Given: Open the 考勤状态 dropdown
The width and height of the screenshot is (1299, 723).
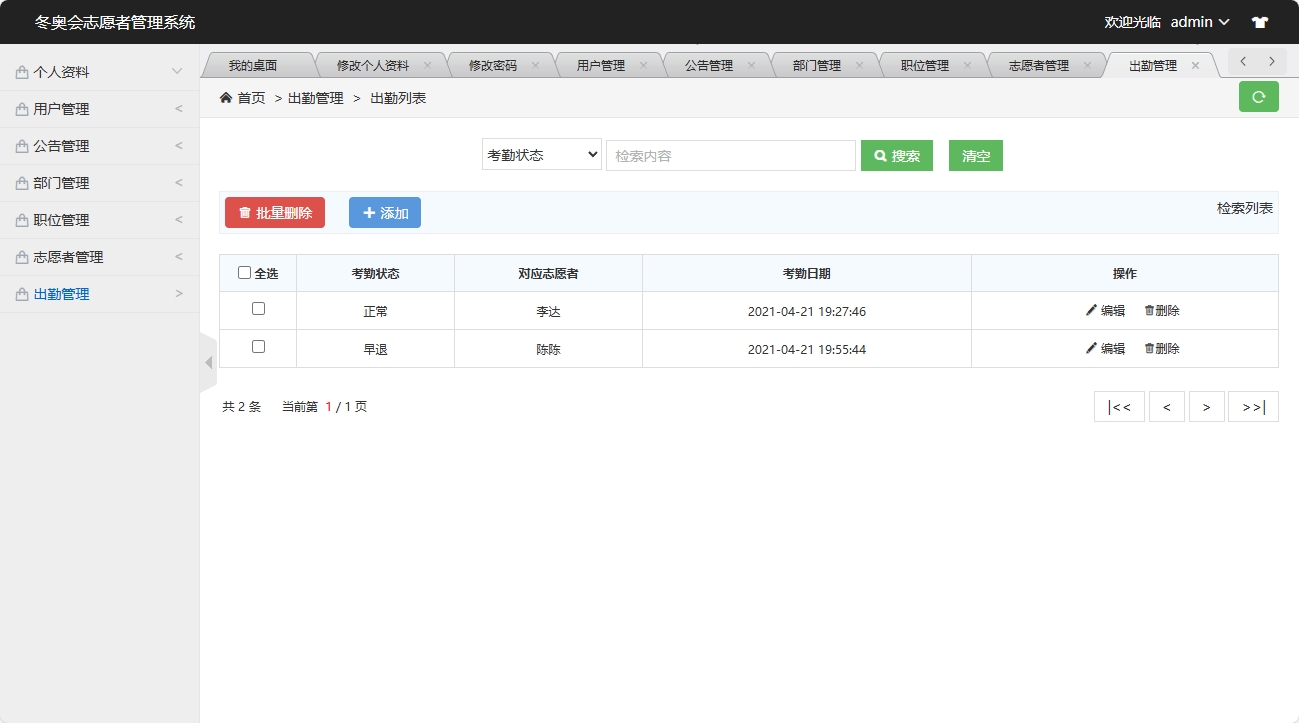Looking at the screenshot, I should click(x=540, y=154).
